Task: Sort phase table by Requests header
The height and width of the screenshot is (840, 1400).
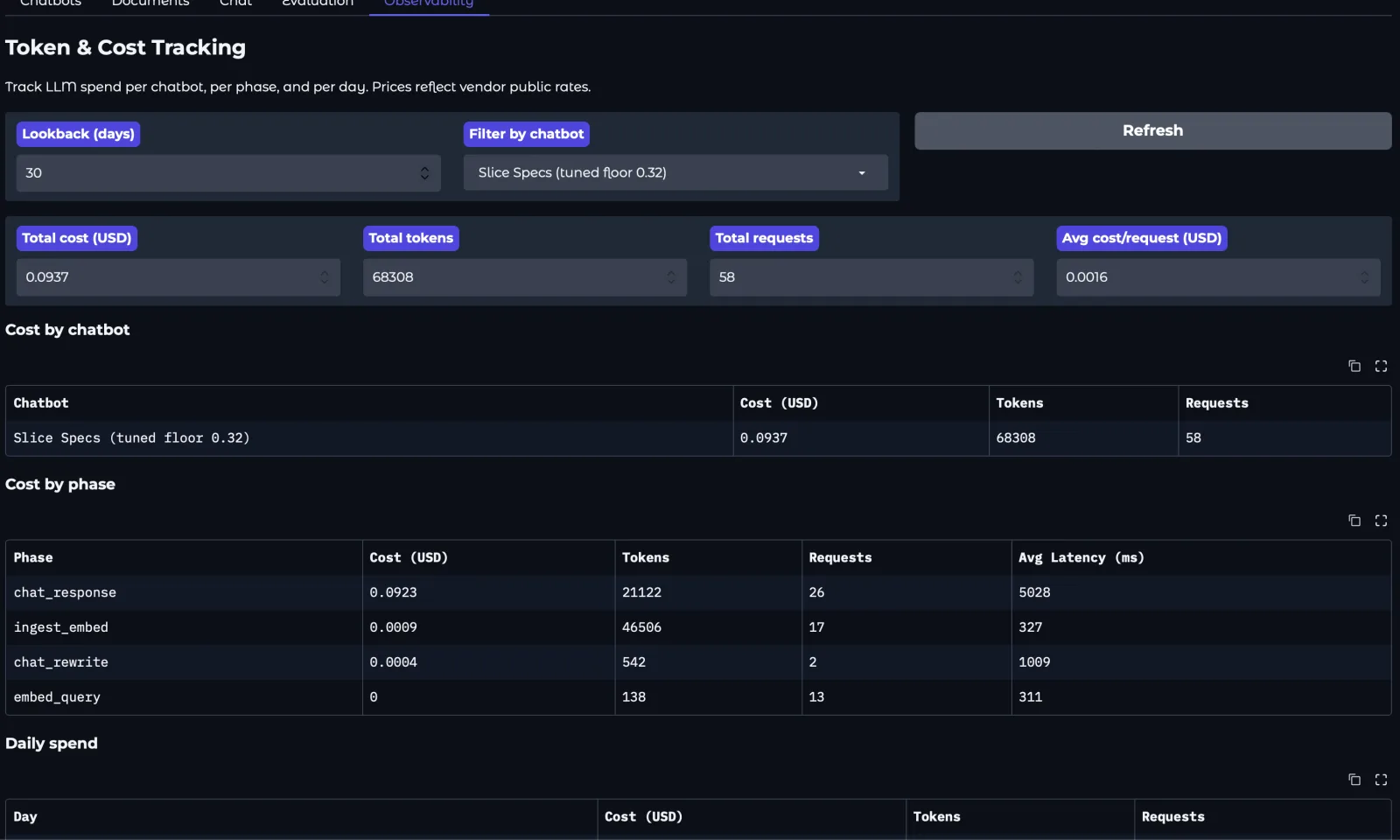Action: click(x=906, y=558)
